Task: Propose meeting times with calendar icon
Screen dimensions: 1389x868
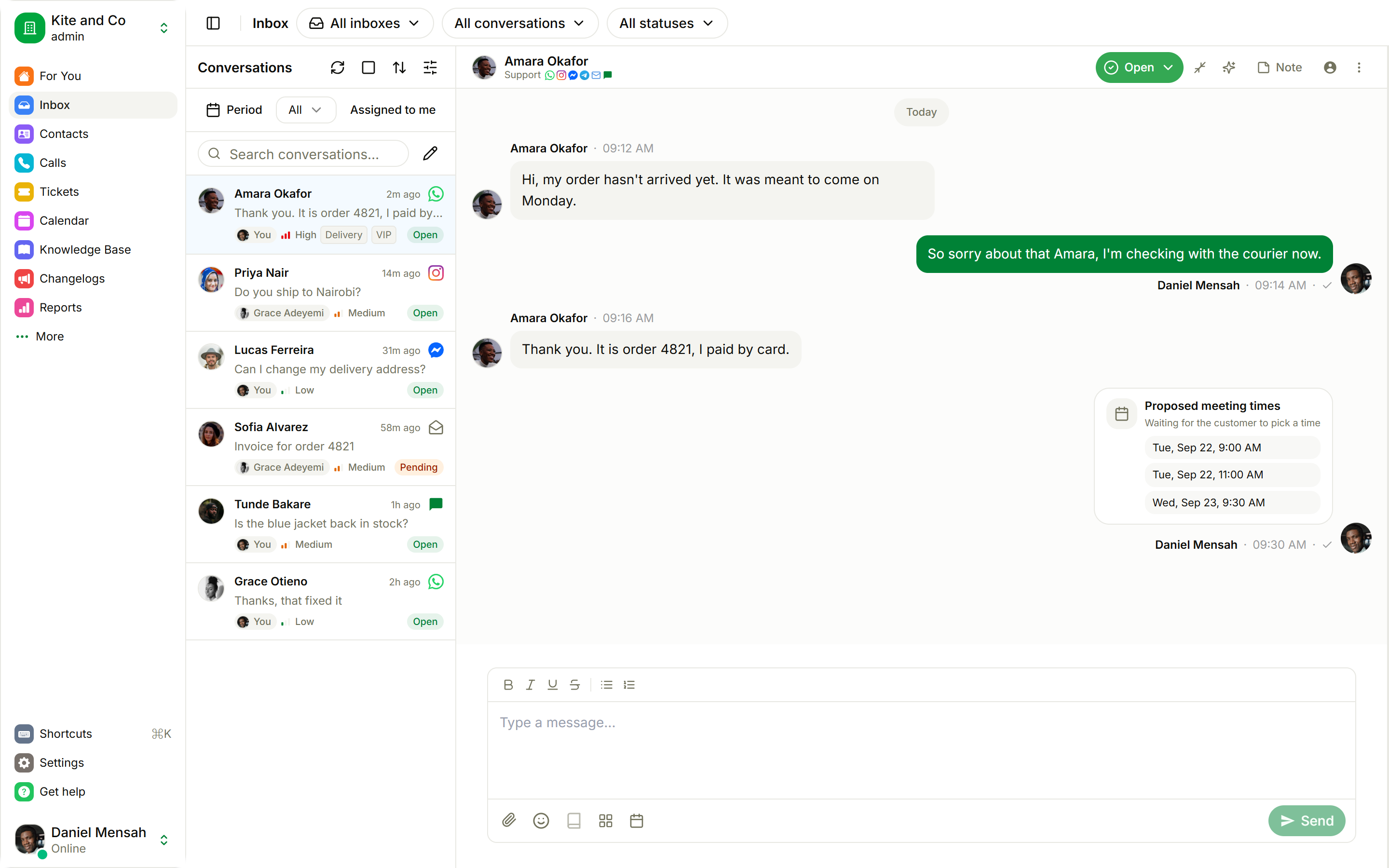Action: tap(637, 820)
